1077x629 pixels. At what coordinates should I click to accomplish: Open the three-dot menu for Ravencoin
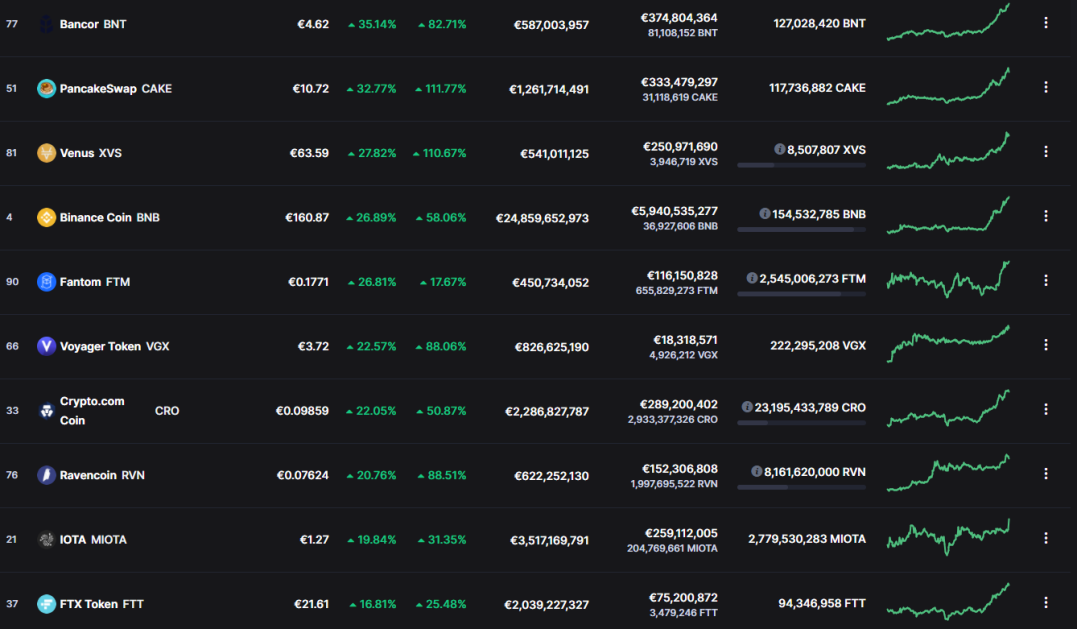[1045, 474]
